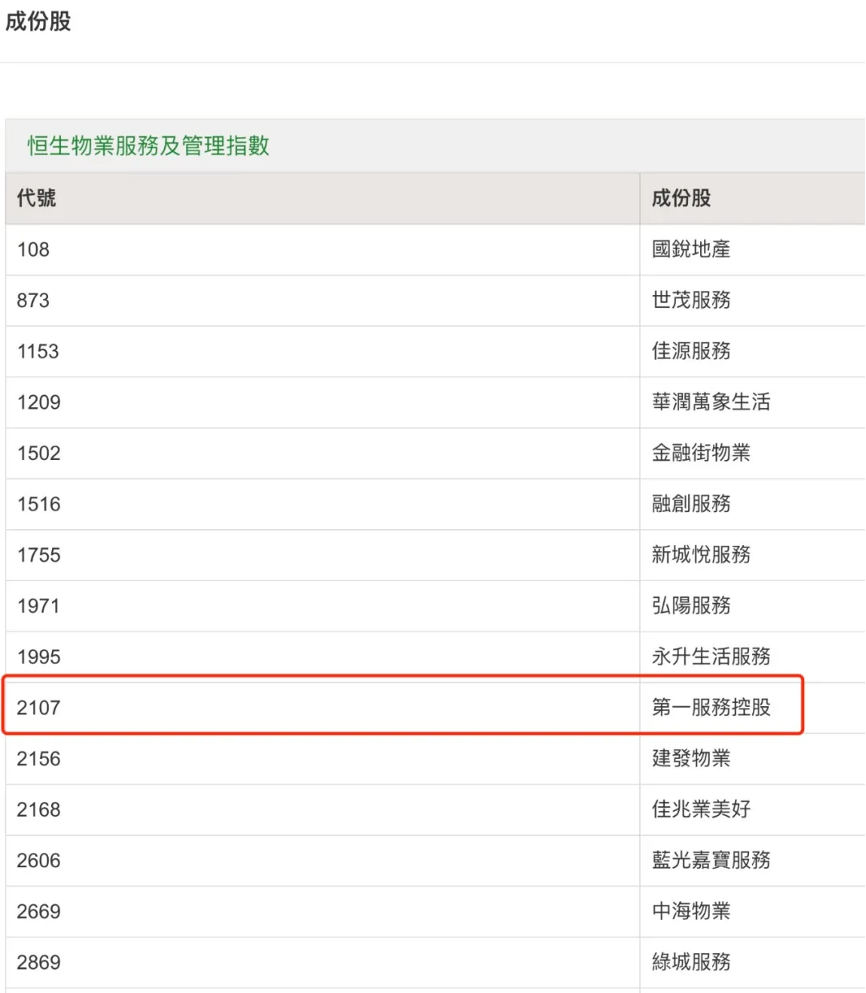Select 世茂服務 in the constituent list
This screenshot has height=993, width=866.
coord(691,300)
